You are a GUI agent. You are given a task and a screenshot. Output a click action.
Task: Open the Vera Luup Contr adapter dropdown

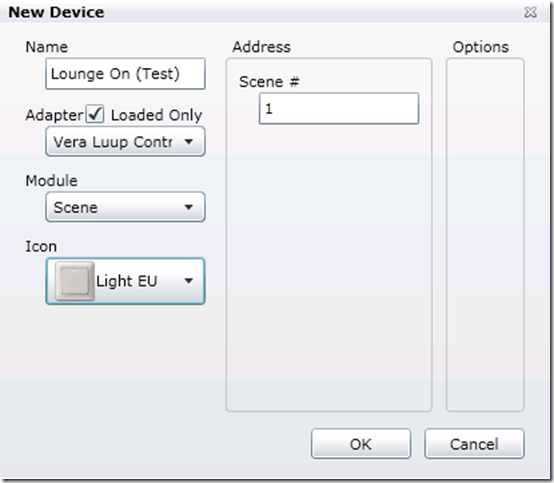coord(125,142)
